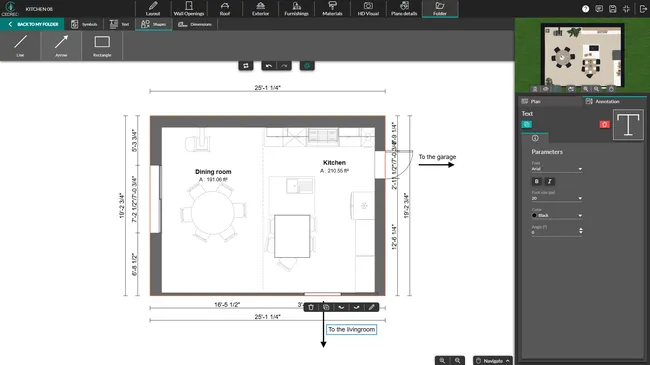
Task: Select the Arrow shape tool
Action: click(x=61, y=46)
